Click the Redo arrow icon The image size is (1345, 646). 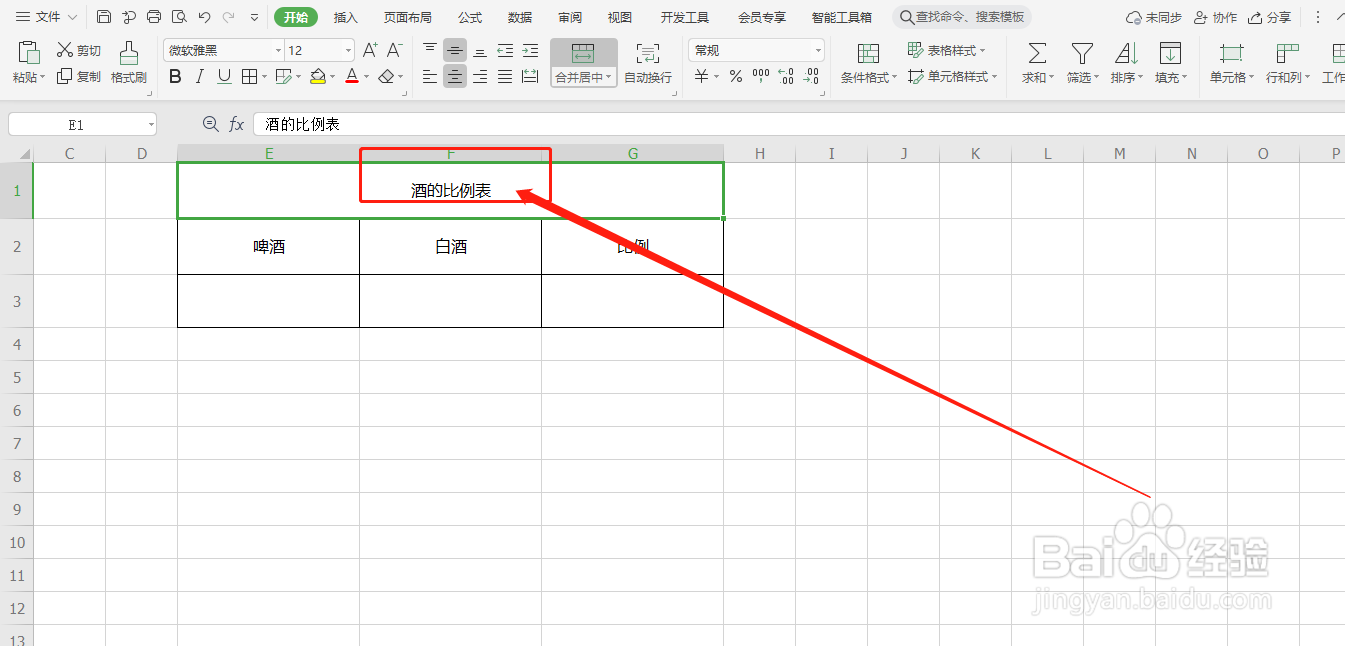coord(229,17)
